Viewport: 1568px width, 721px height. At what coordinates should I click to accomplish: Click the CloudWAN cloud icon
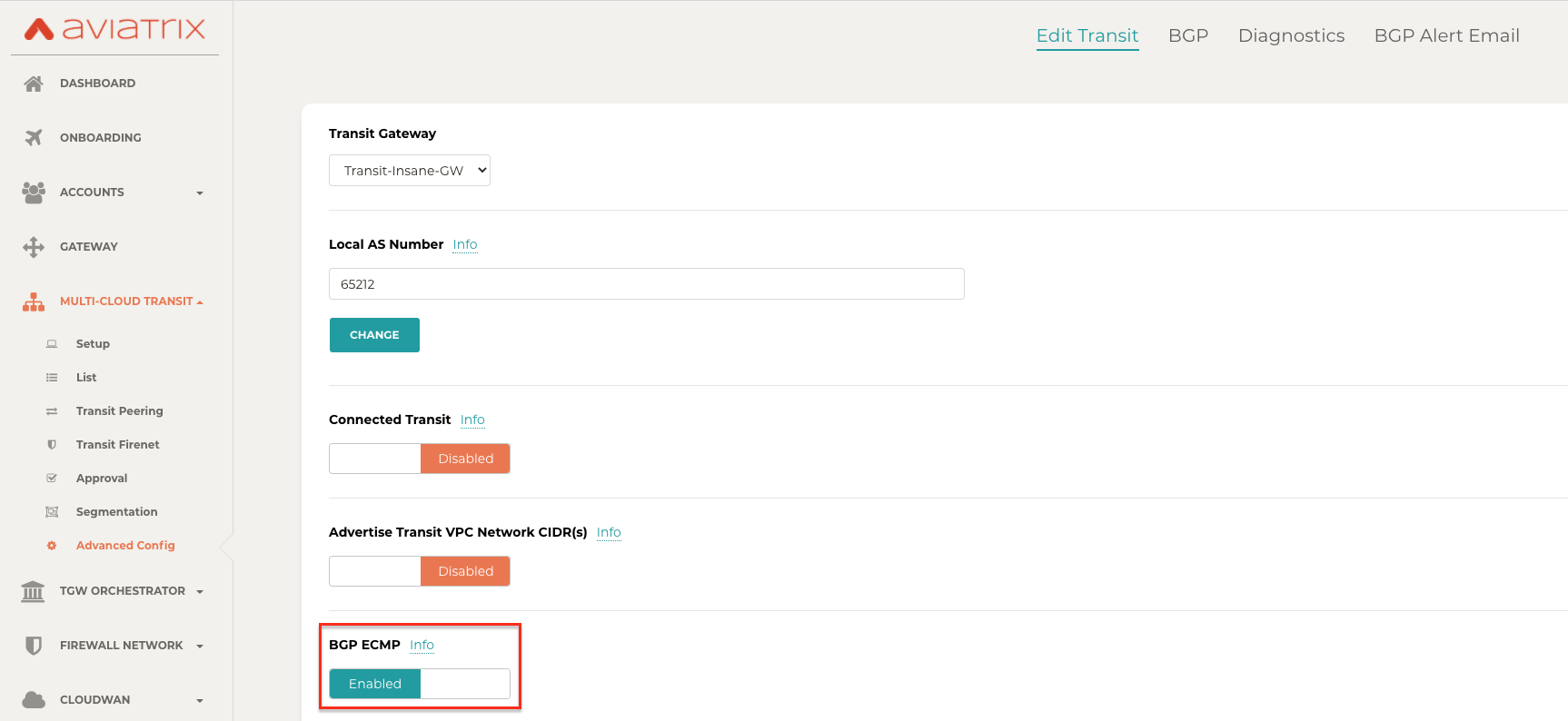[x=34, y=700]
